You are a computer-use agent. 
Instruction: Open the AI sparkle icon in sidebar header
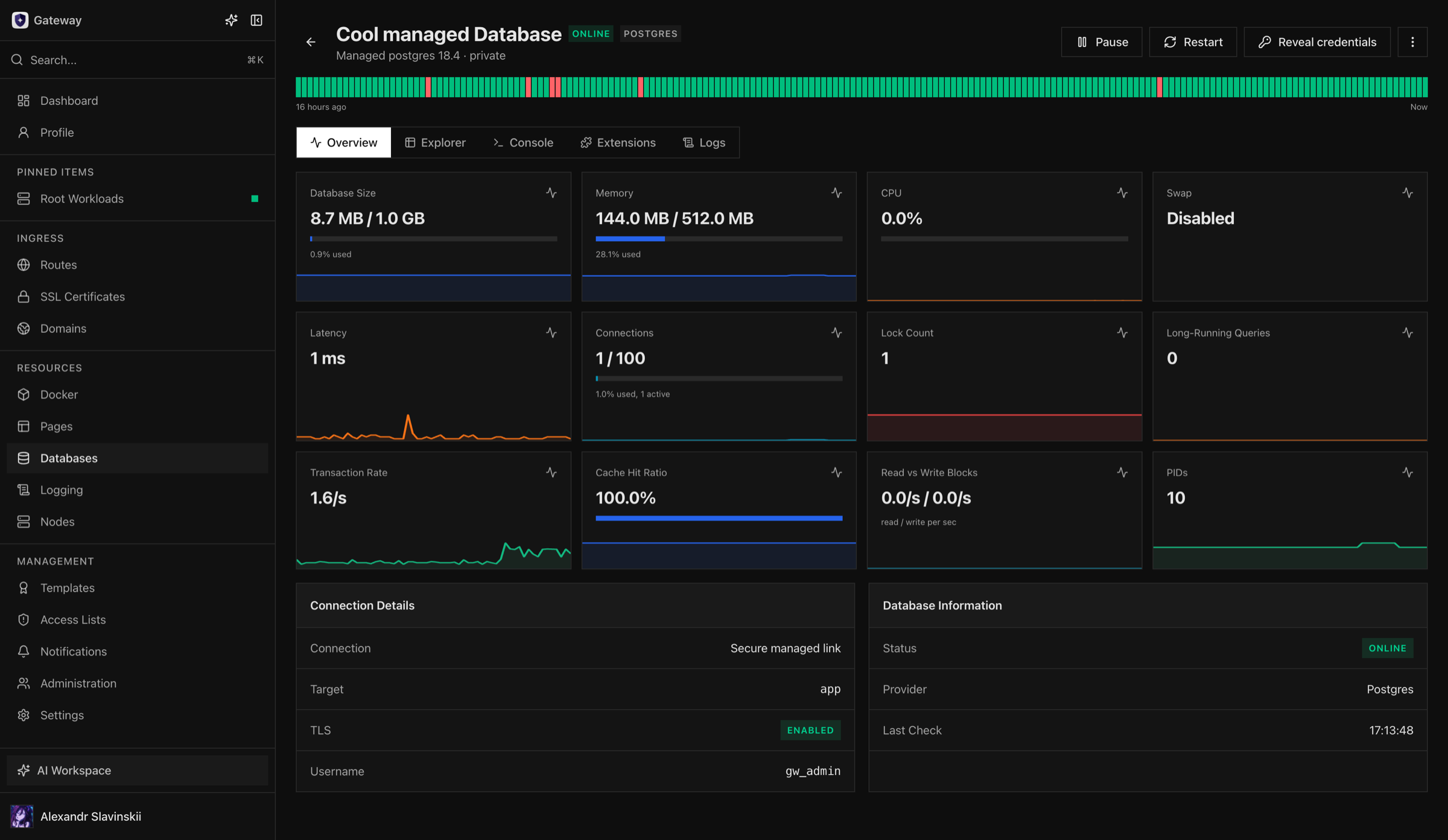click(231, 21)
